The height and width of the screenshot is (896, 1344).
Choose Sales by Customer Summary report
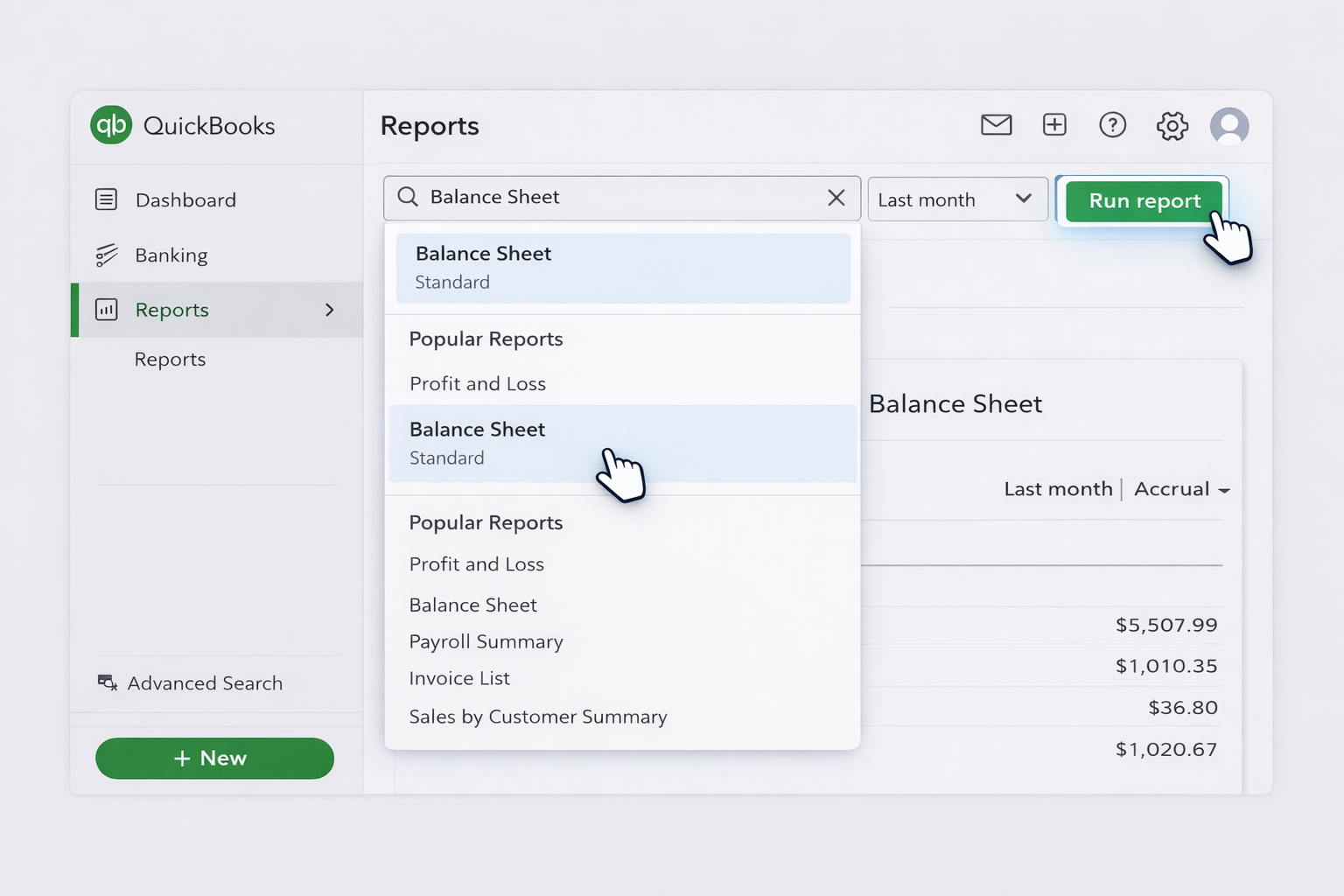click(537, 717)
